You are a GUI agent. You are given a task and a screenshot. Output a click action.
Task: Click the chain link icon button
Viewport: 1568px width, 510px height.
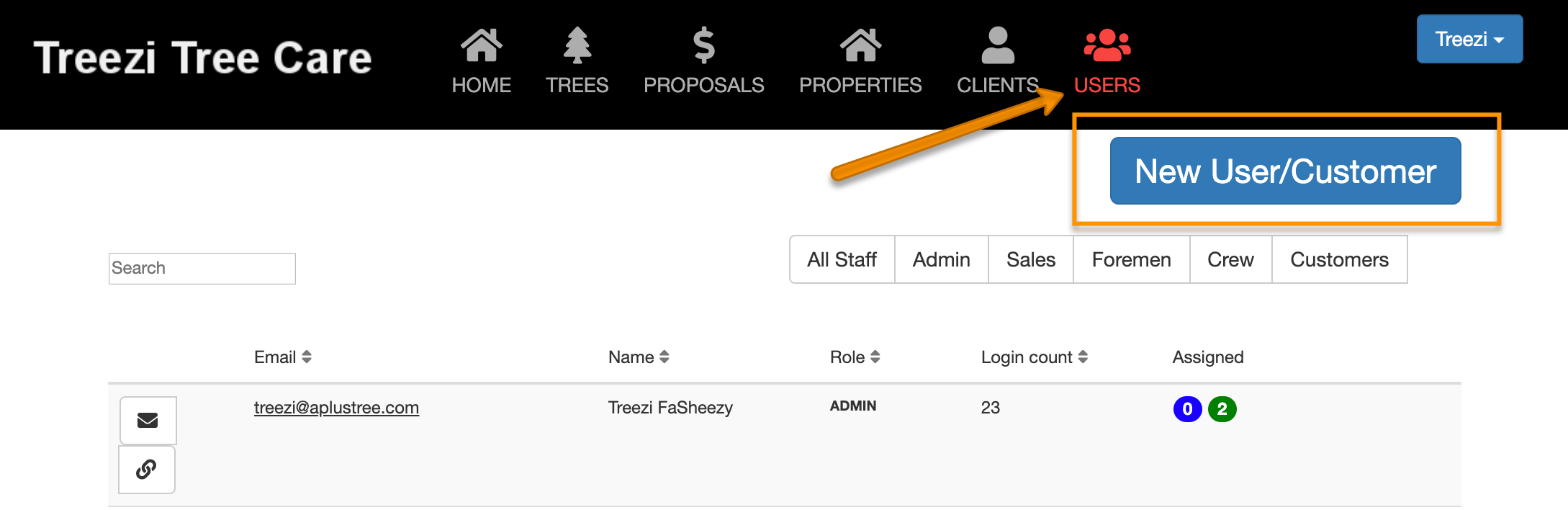[146, 470]
